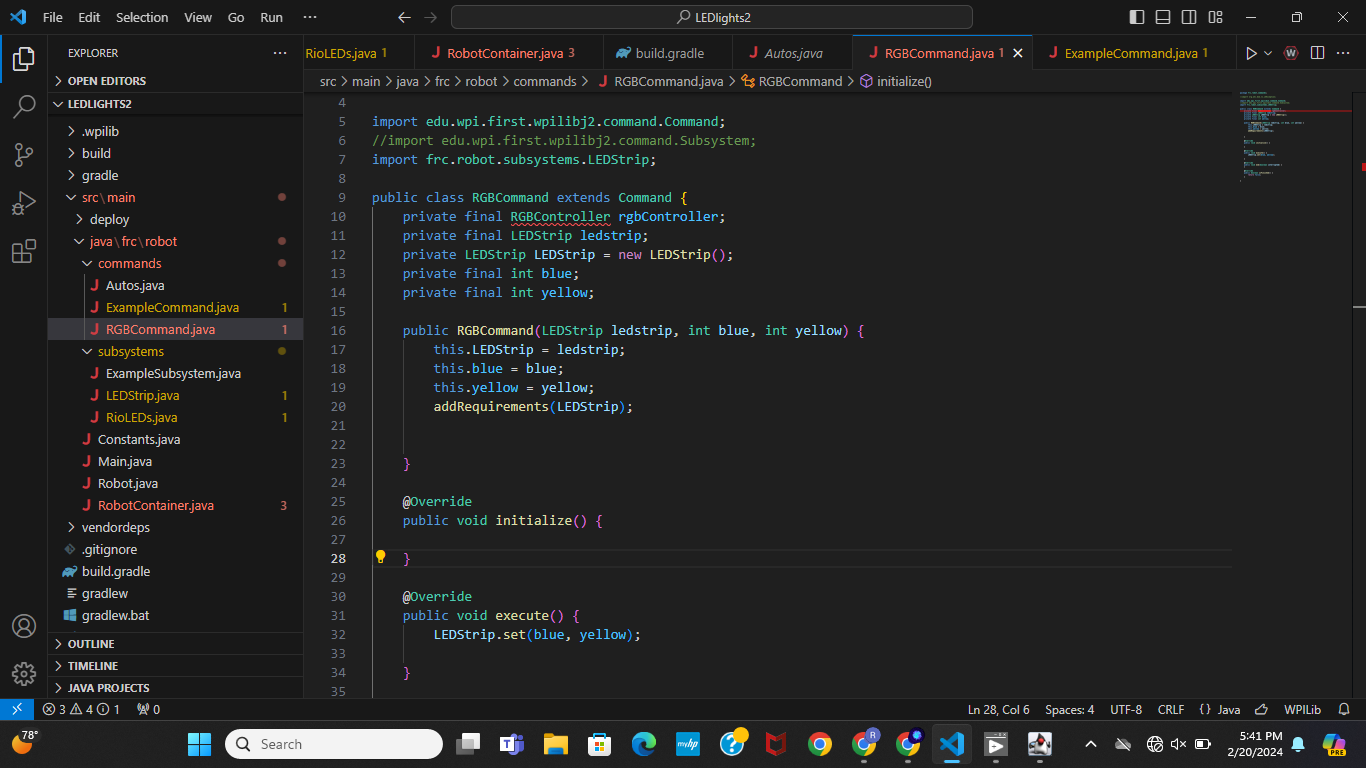Click the remote window indicator in status bar
The height and width of the screenshot is (768, 1366).
point(17,709)
